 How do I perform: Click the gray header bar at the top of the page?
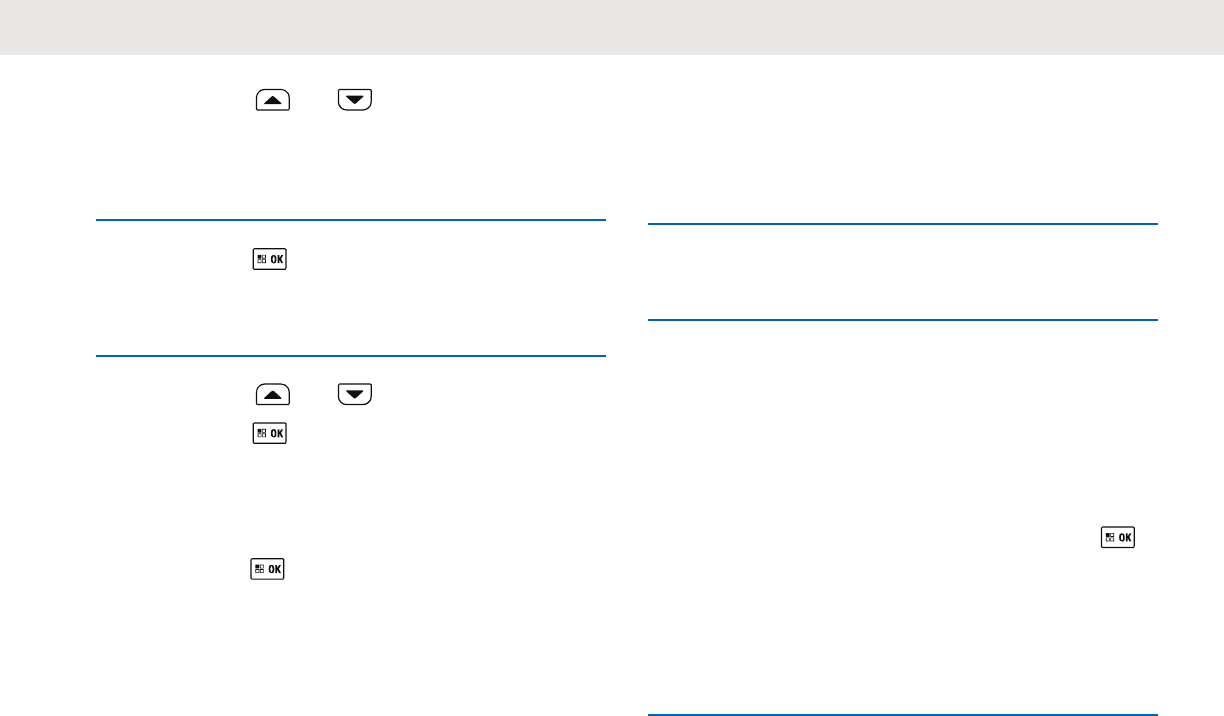[612, 27]
